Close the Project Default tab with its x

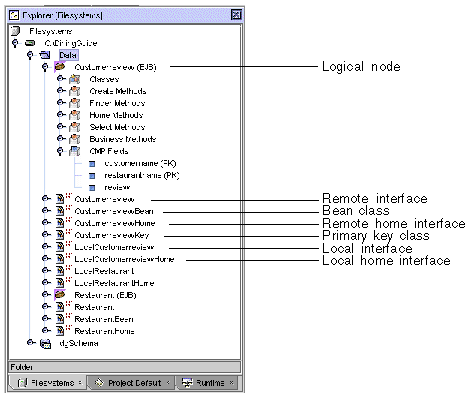(x=168, y=383)
